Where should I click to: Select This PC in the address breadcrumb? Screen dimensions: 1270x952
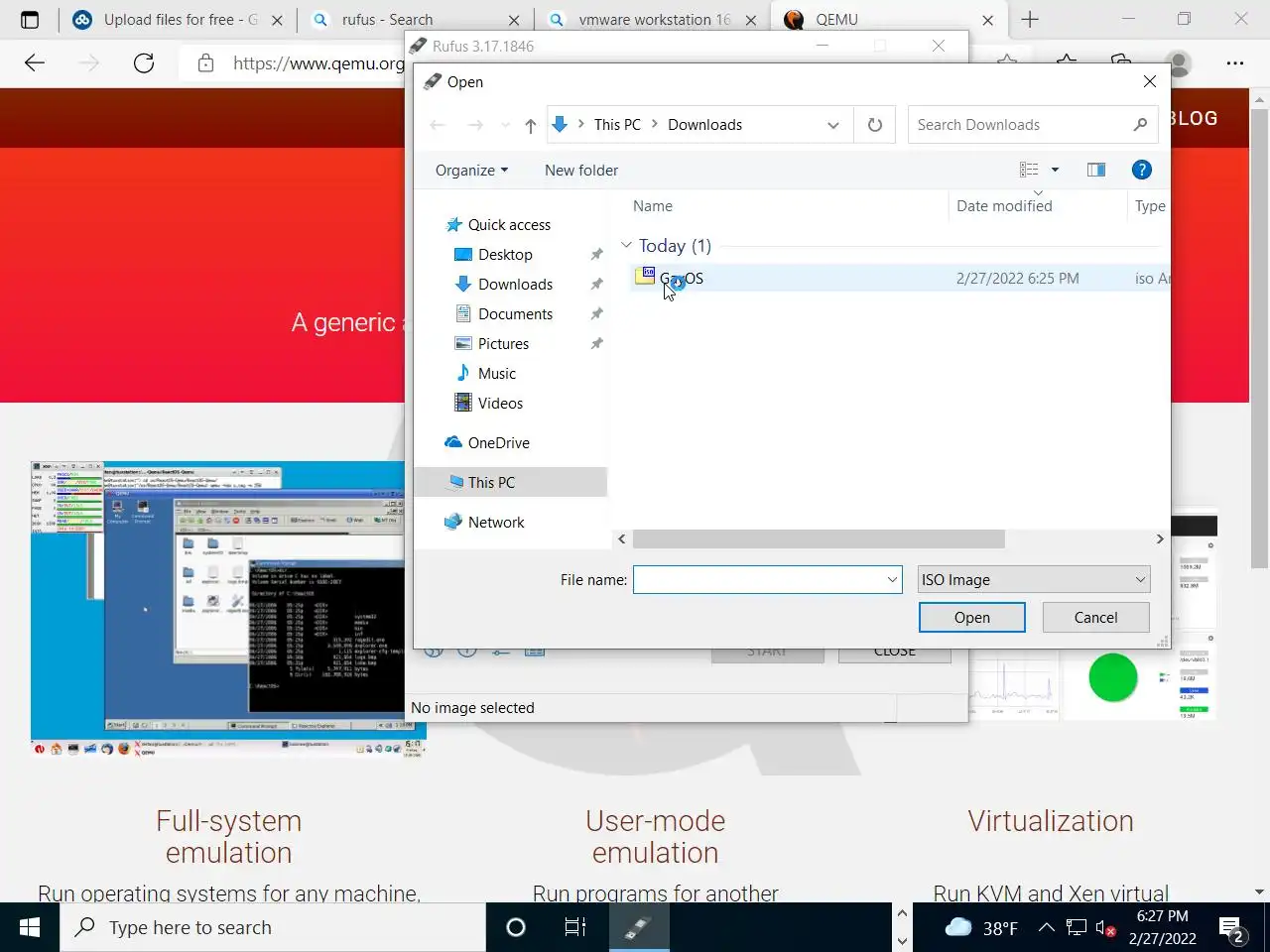point(617,125)
